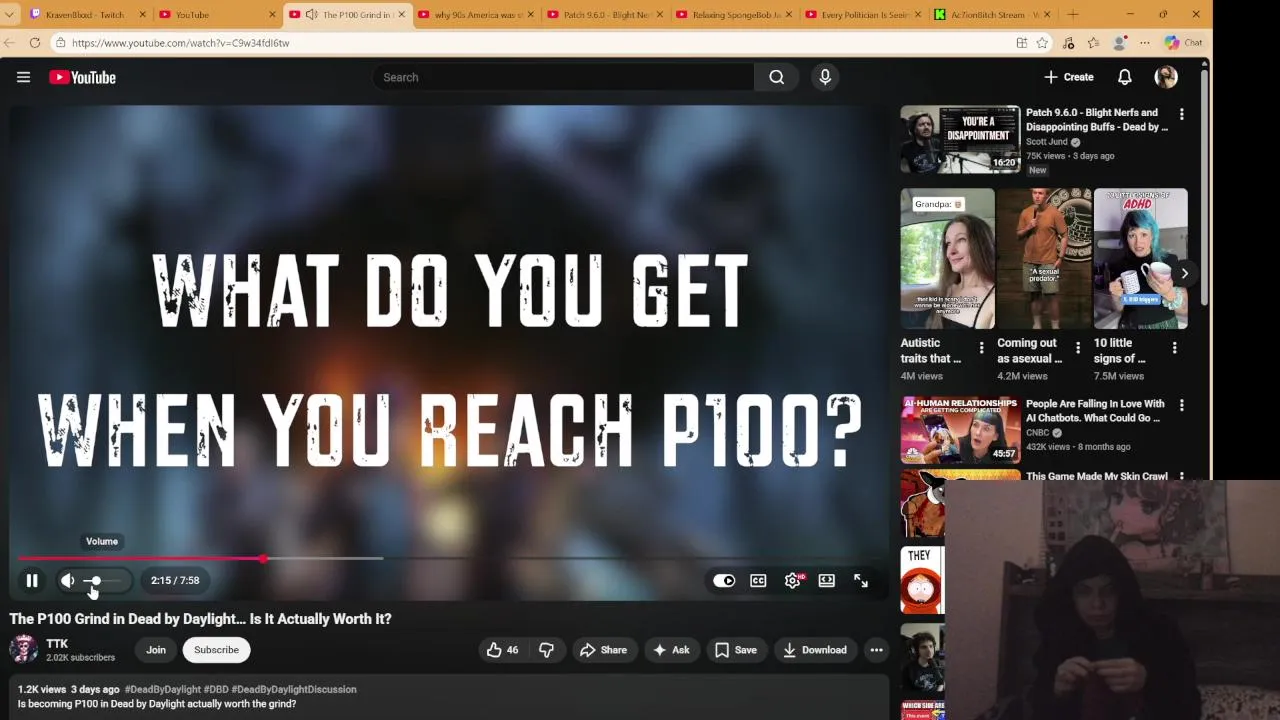Toggle the autoplay switch

[x=724, y=581]
